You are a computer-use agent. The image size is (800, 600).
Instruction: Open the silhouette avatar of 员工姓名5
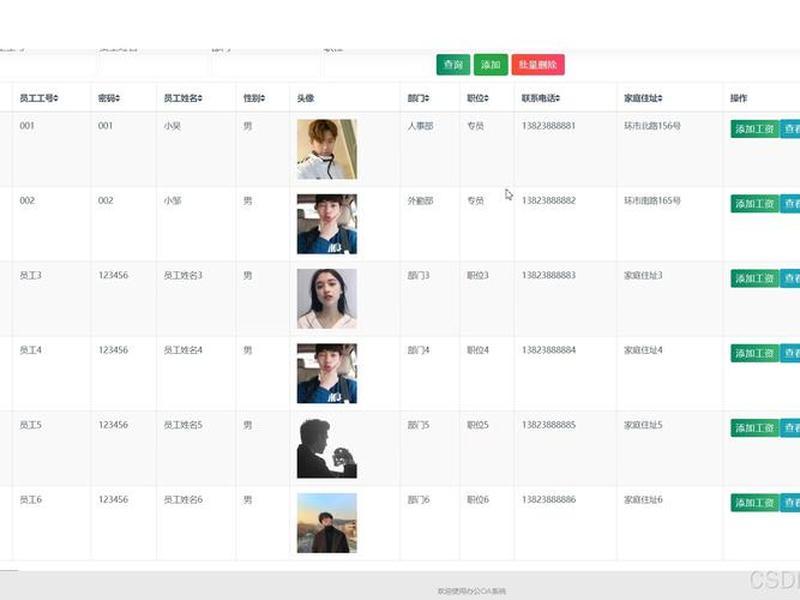point(327,448)
